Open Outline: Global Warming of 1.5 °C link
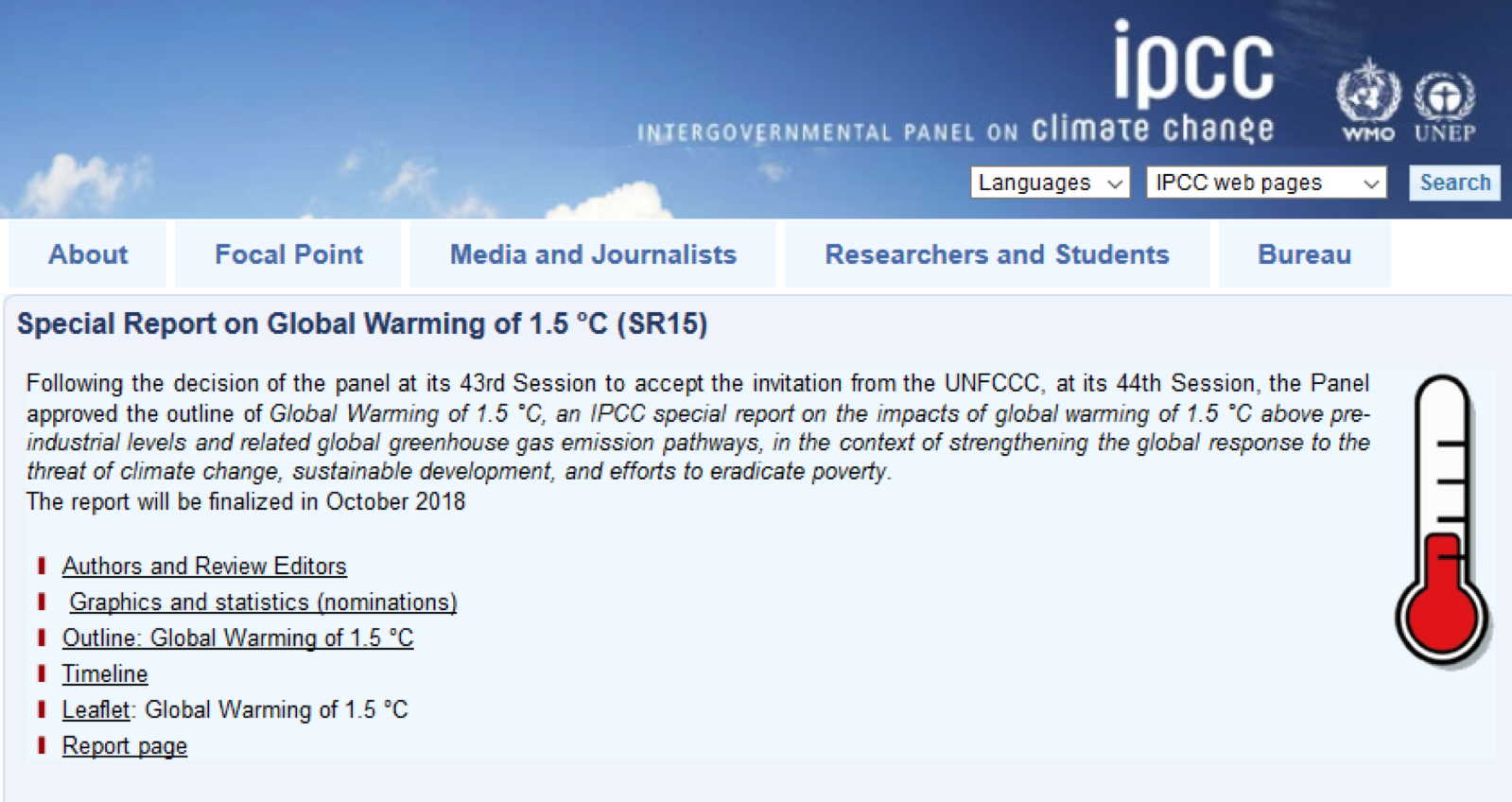The image size is (1512, 802). 237,637
